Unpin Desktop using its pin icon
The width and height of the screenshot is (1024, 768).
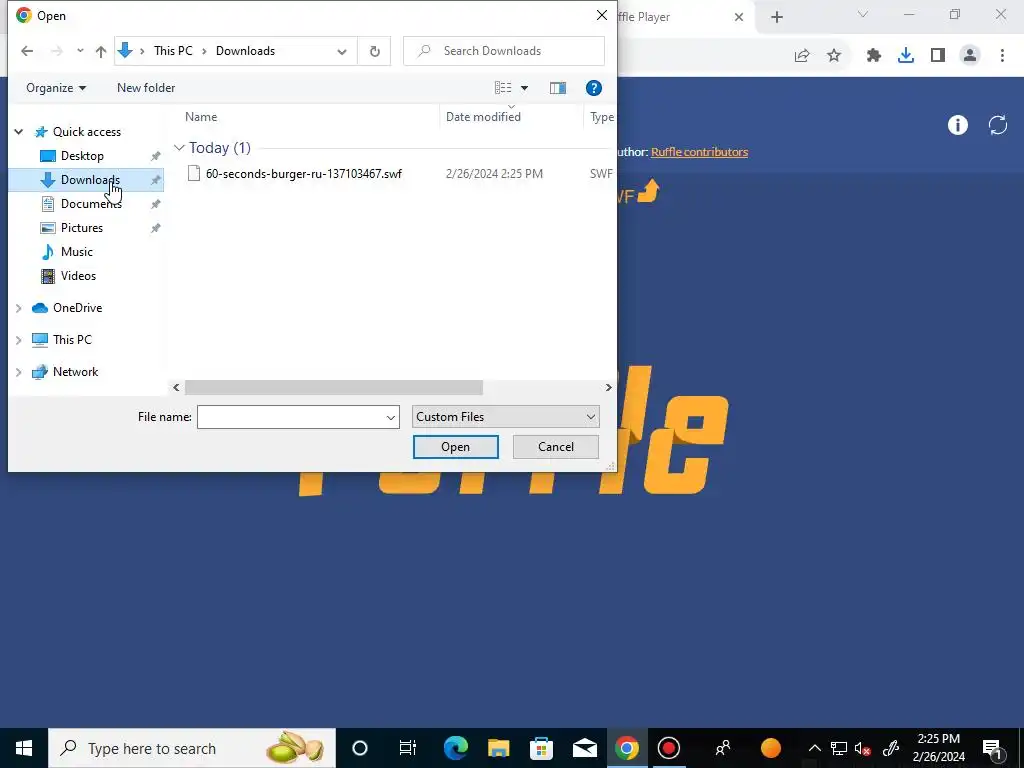pyautogui.click(x=155, y=156)
